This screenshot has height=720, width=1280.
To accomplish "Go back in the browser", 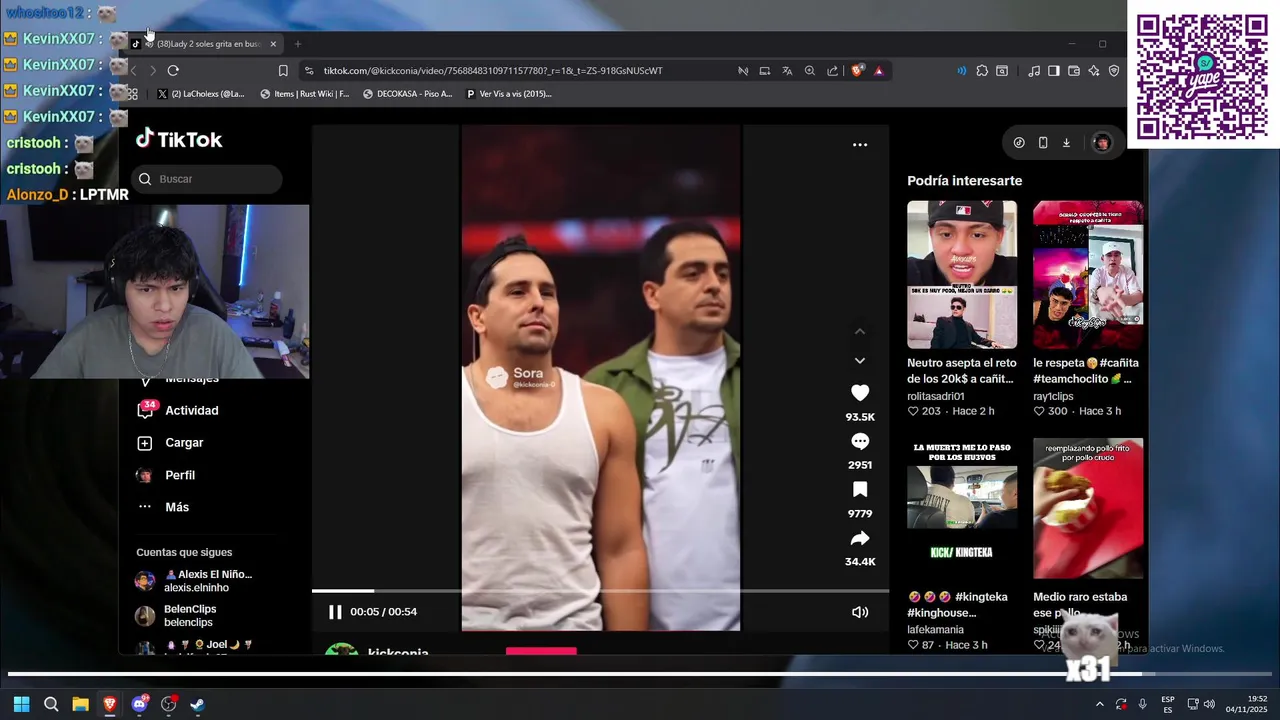I will coord(133,71).
